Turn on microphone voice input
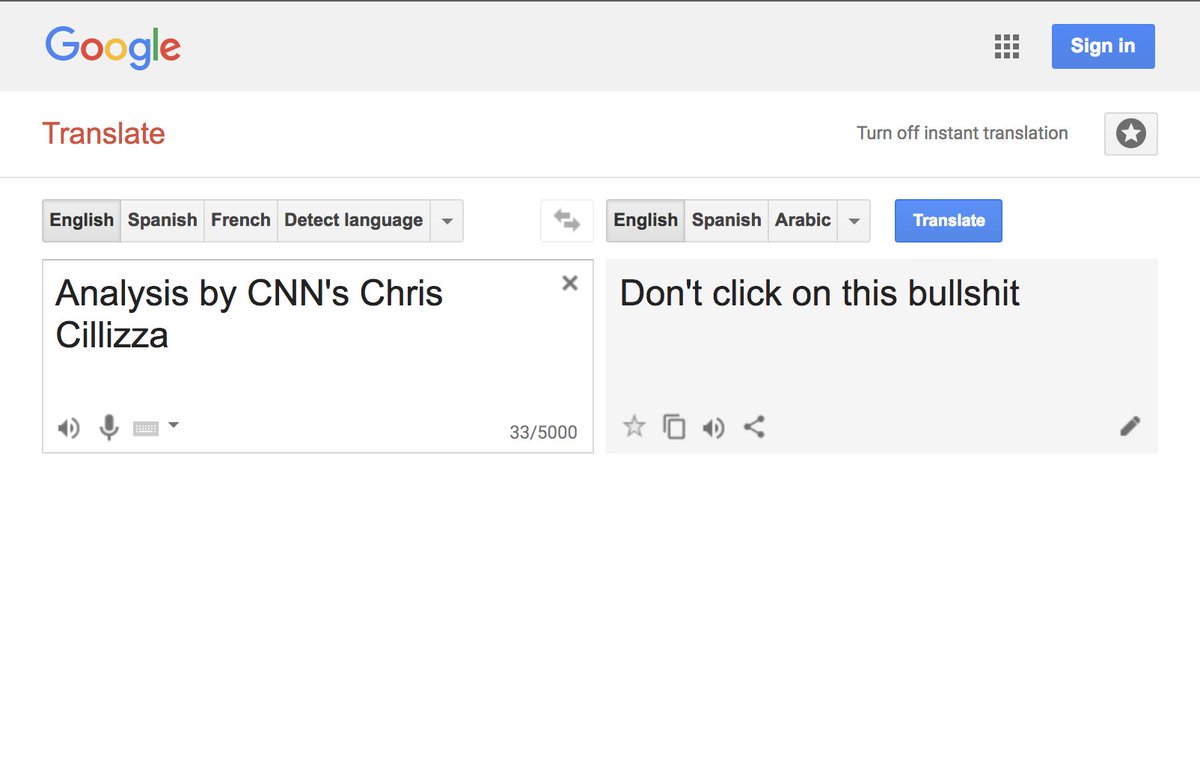This screenshot has width=1200, height=768. (x=109, y=428)
